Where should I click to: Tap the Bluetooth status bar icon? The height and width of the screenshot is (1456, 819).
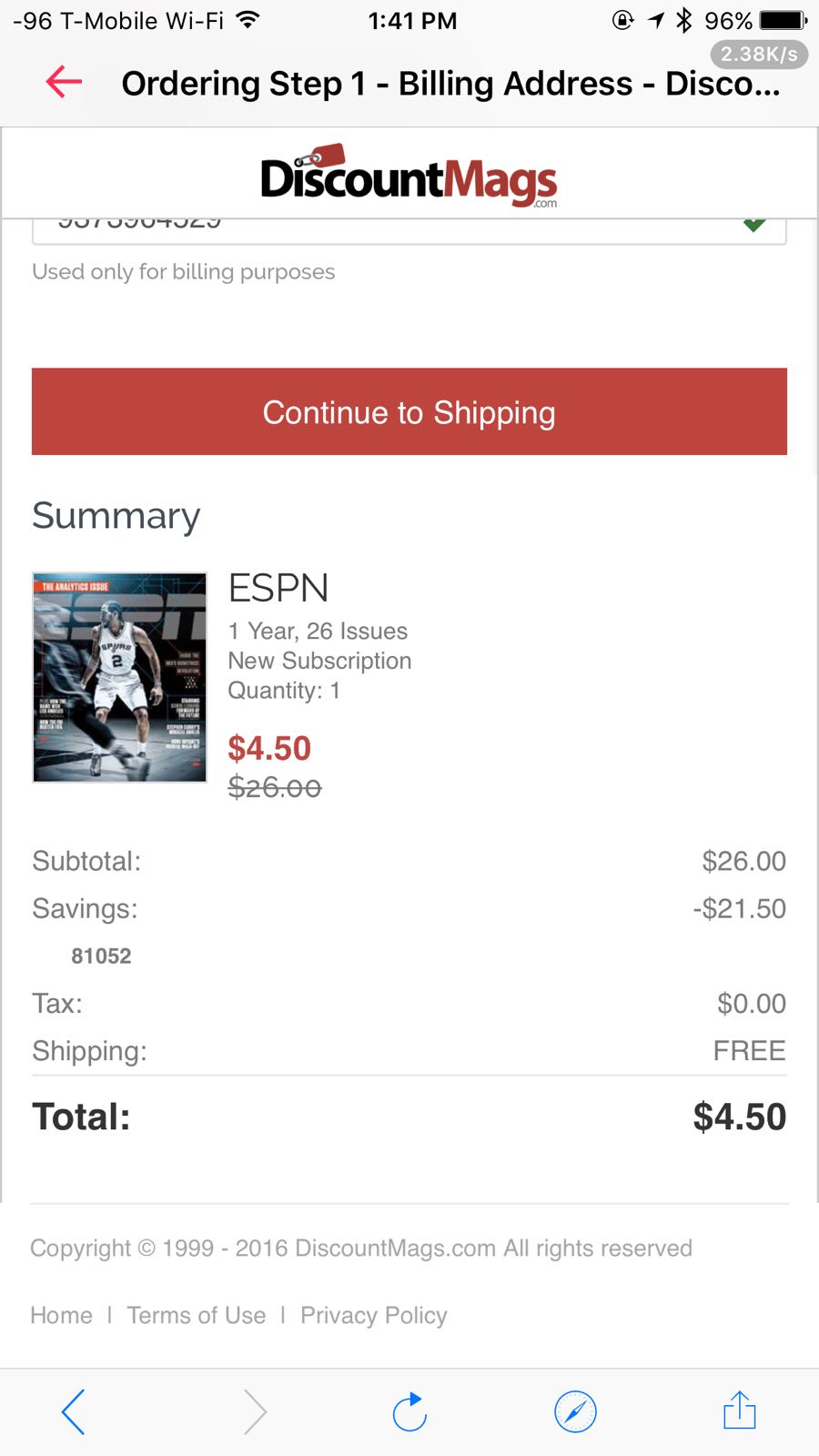point(684,20)
